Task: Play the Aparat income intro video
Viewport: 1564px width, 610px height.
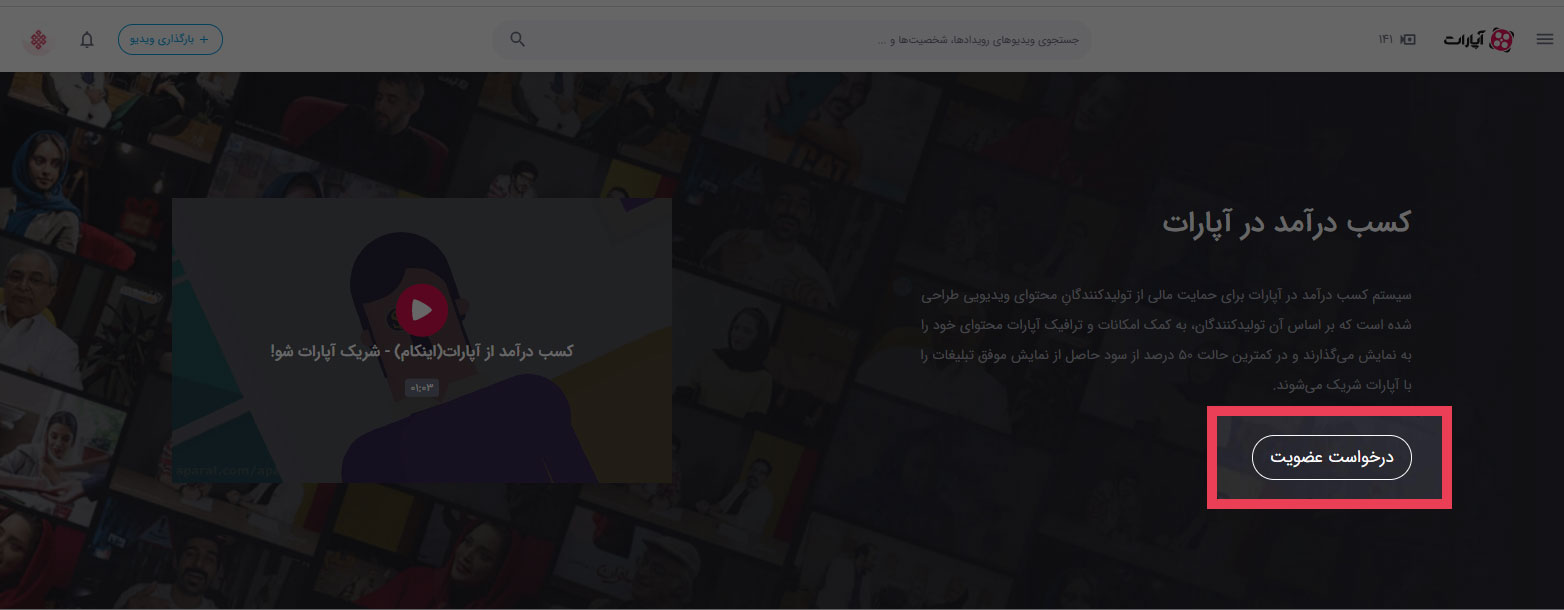Action: click(x=421, y=310)
